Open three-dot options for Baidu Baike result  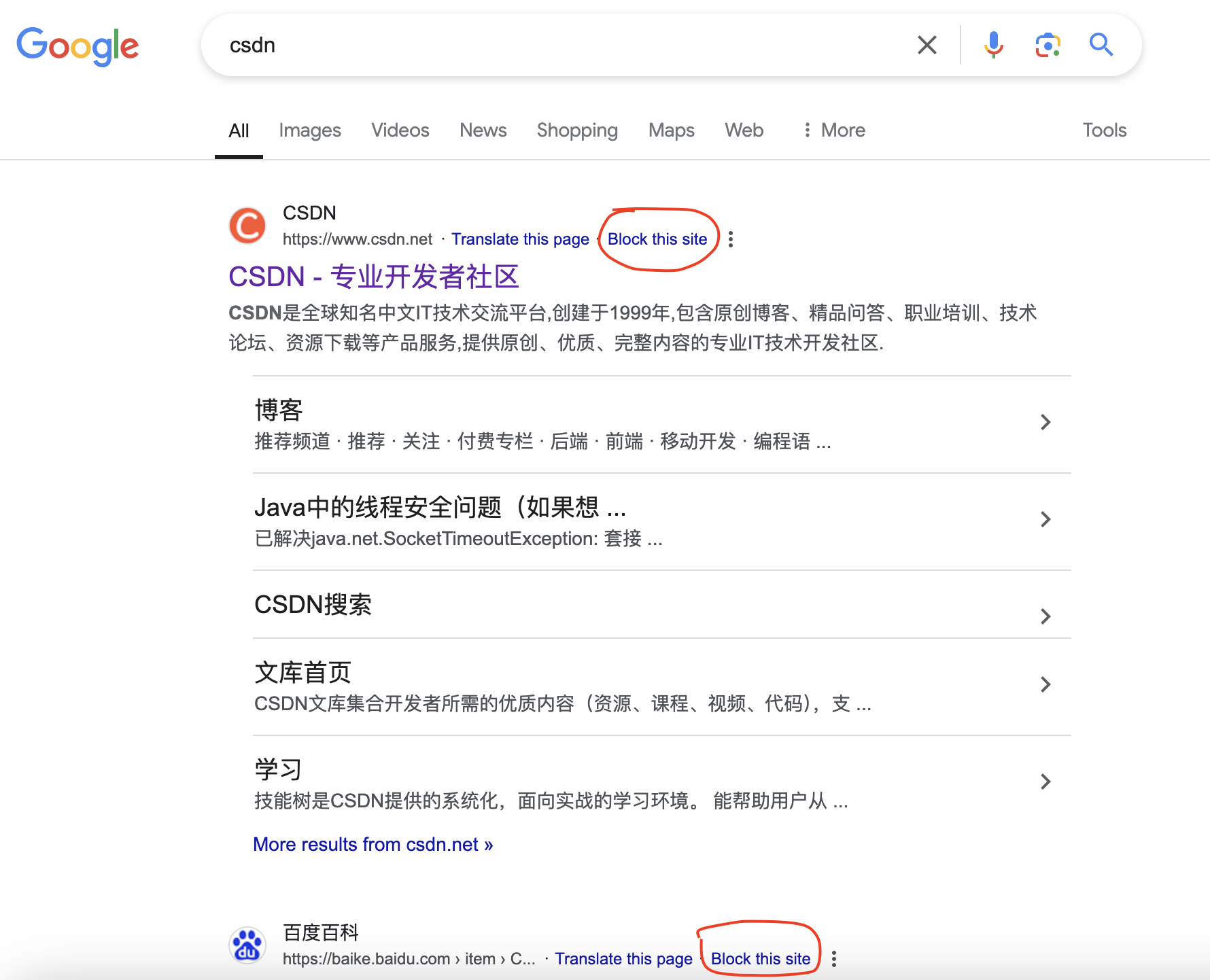(834, 959)
